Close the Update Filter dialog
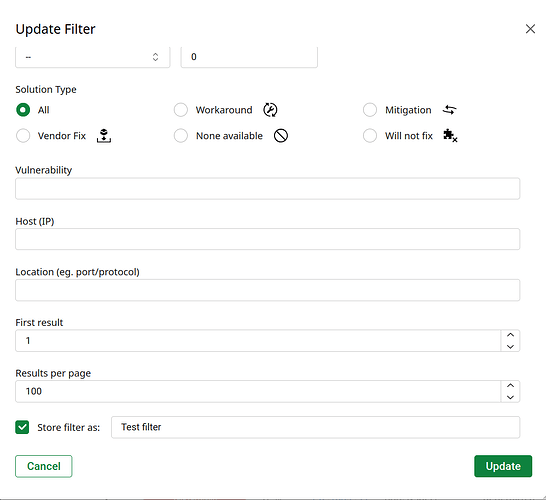Viewport: 546px width, 500px height. point(530,29)
